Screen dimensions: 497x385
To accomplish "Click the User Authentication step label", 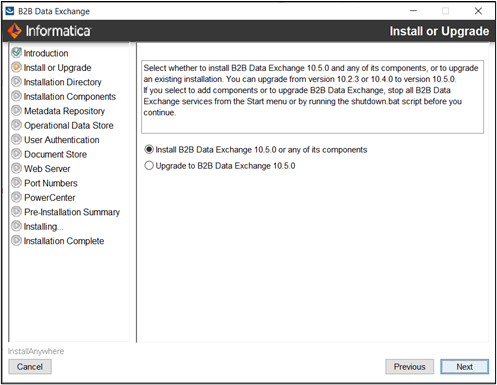I will [x=62, y=140].
